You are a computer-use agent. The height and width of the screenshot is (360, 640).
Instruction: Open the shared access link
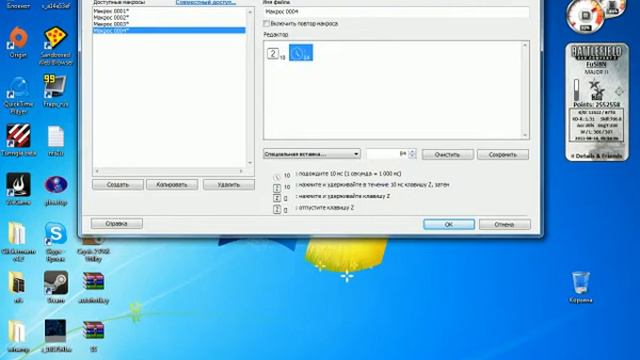(x=206, y=2)
